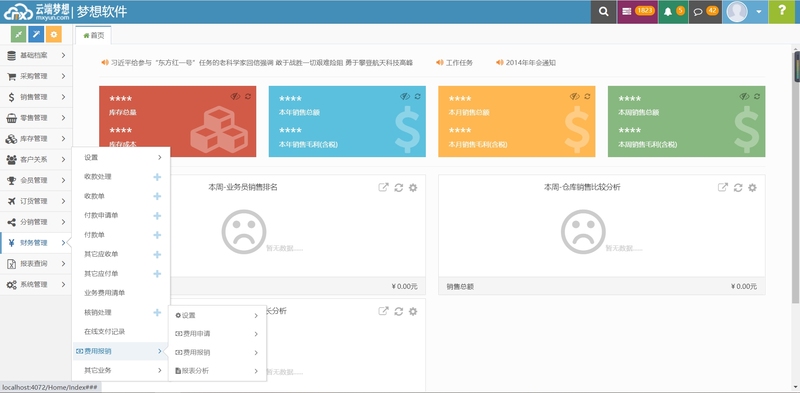Open the task list icon with 1823 badge
This screenshot has height=393, width=800.
[638, 12]
